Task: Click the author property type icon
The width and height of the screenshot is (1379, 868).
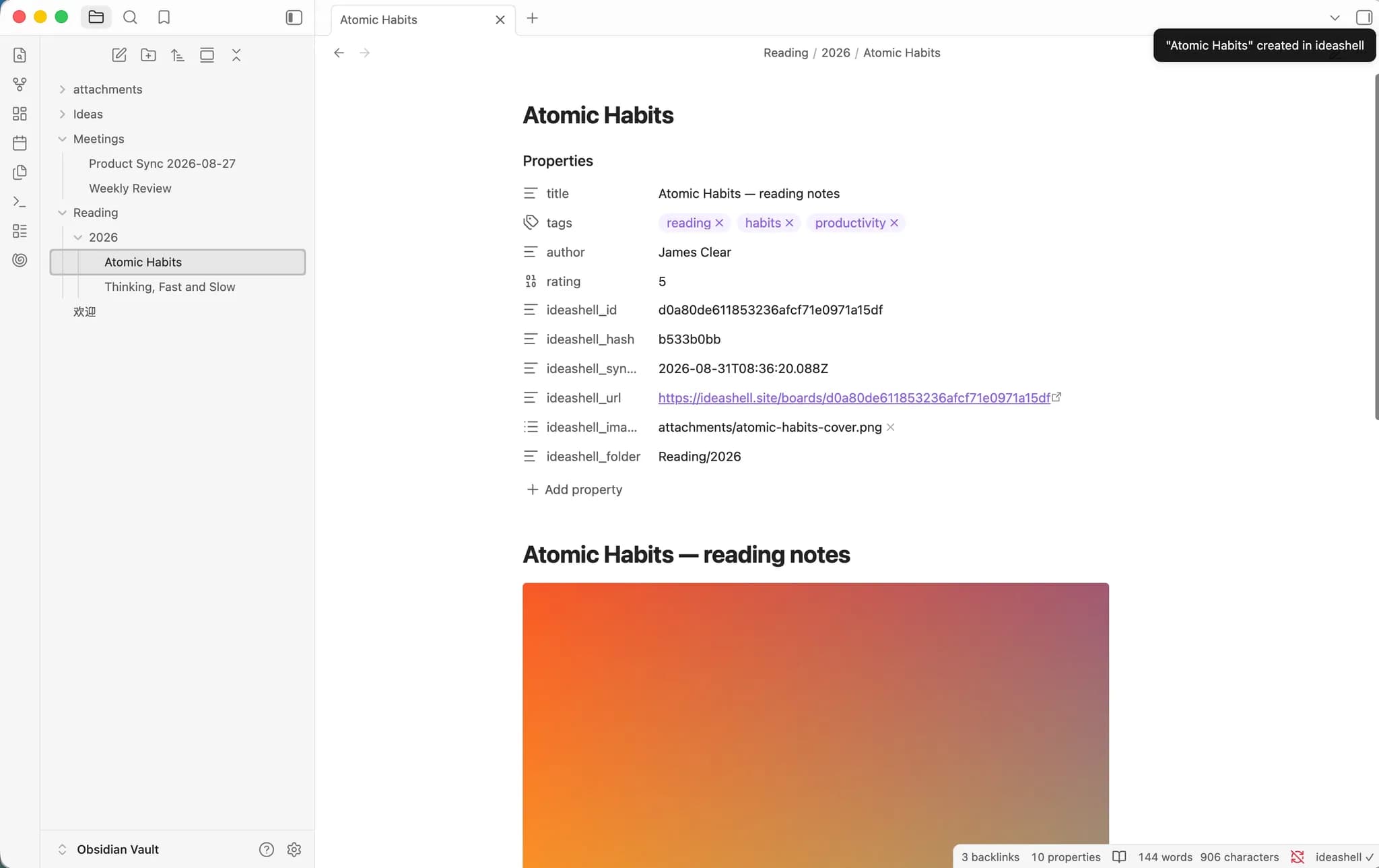Action: coord(531,252)
